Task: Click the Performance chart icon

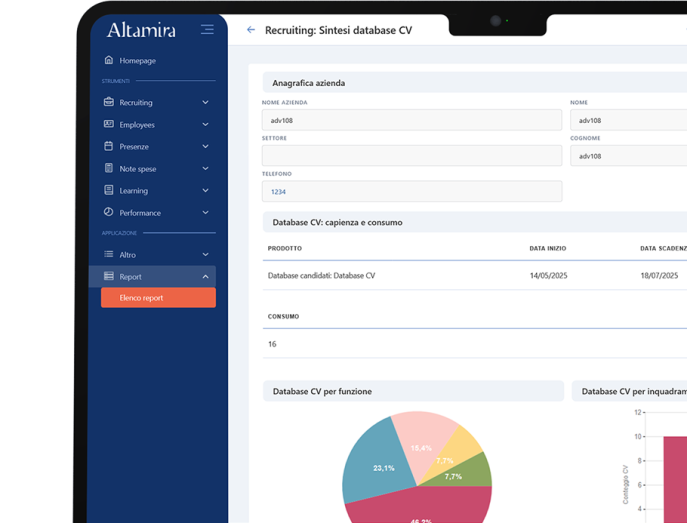Action: [x=109, y=212]
